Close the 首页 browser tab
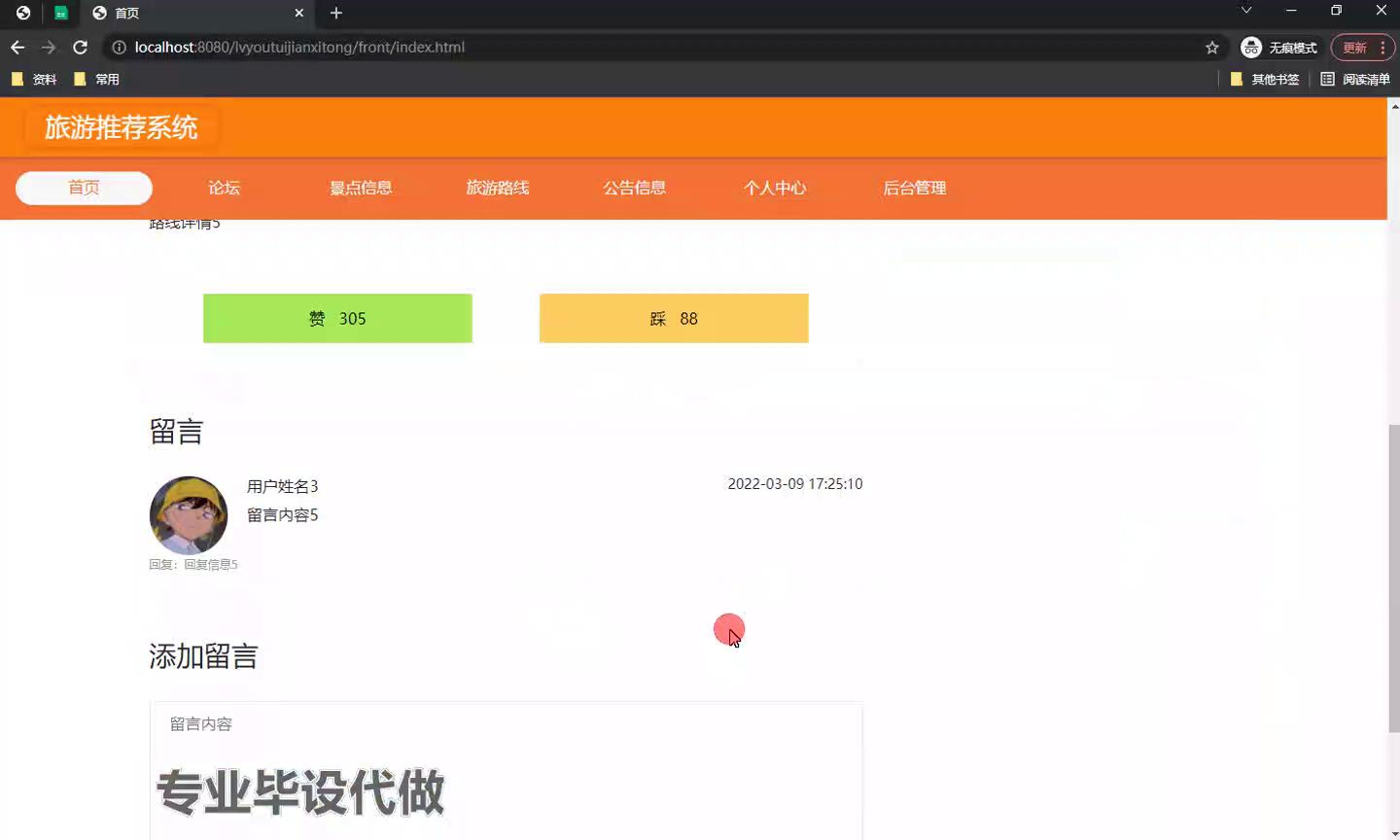 coord(298,13)
